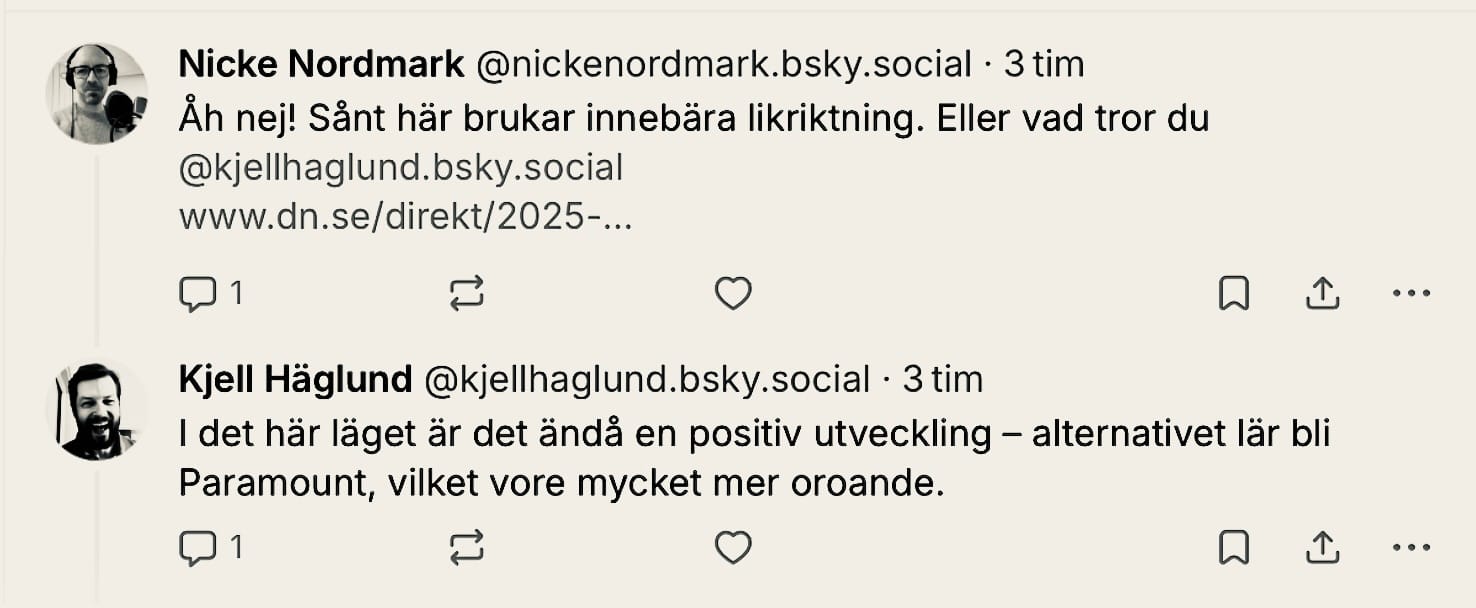Open more options on Nicke Nordmark's post
Screen dimensions: 1476x608
pos(1411,294)
